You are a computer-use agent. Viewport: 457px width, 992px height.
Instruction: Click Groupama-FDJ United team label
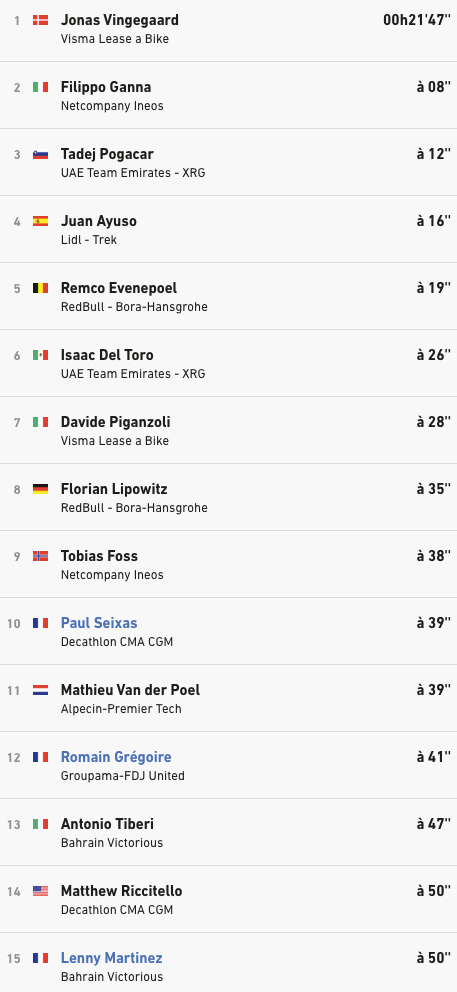[123, 776]
